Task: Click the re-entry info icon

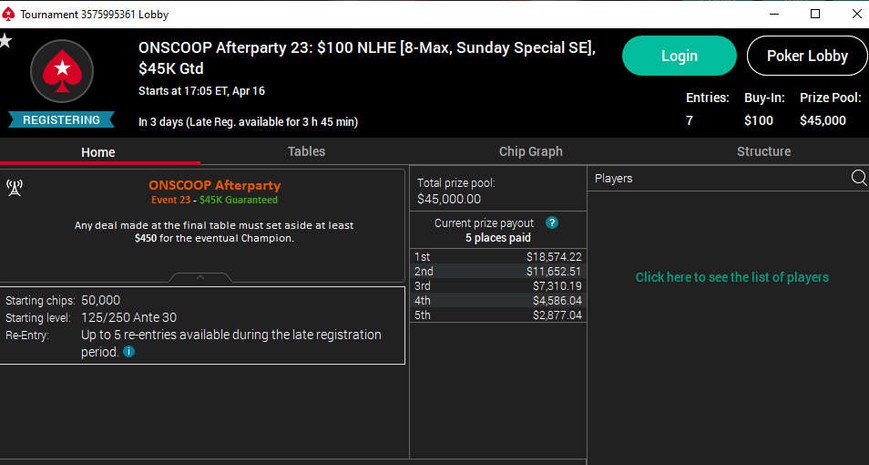Action: point(129,352)
